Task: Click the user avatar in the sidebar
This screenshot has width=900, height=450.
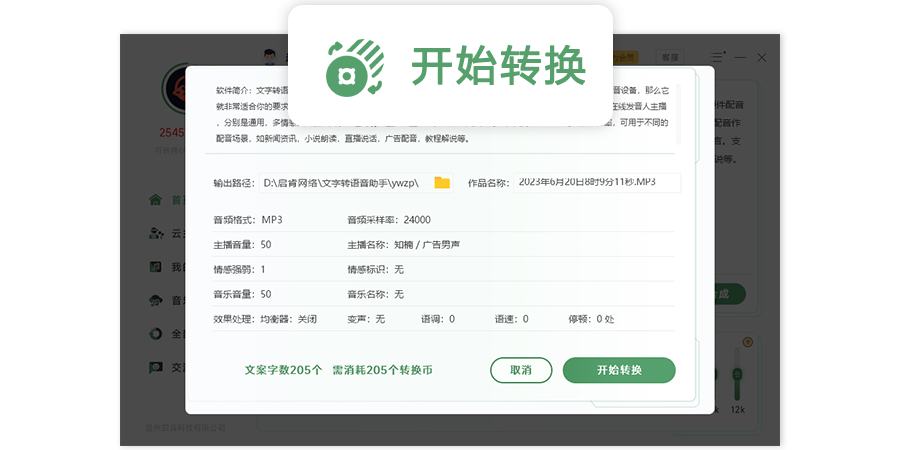Action: tap(173, 90)
